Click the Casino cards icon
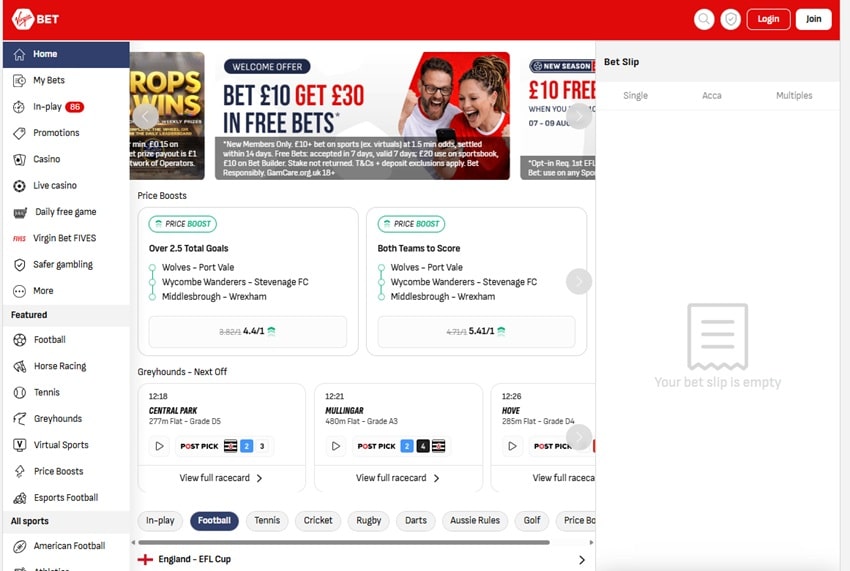The height and width of the screenshot is (571, 850). [20, 159]
